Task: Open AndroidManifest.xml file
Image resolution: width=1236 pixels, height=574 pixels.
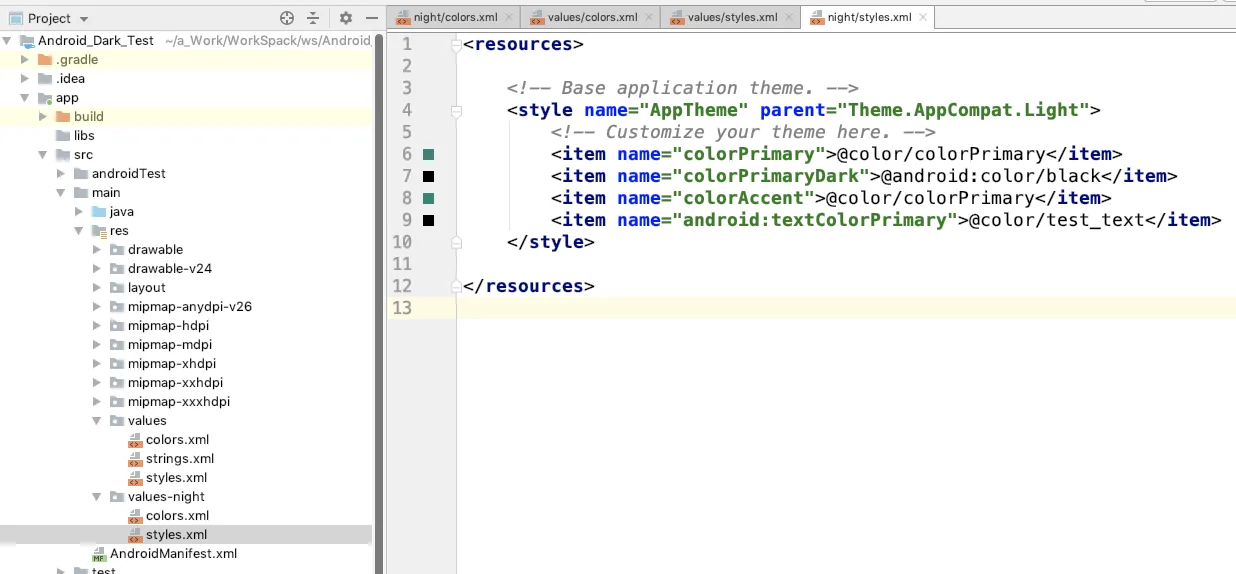Action: click(x=173, y=554)
